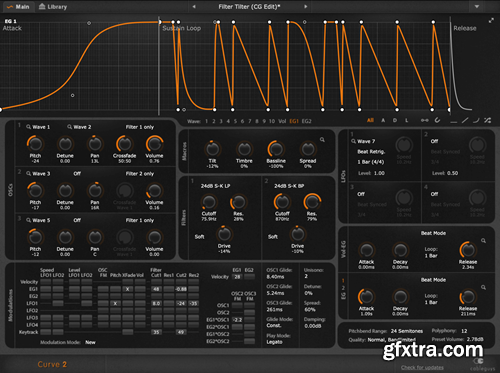Click the Filter 1 Cutoff knob
The width and height of the screenshot is (500, 373).
[x=209, y=202]
